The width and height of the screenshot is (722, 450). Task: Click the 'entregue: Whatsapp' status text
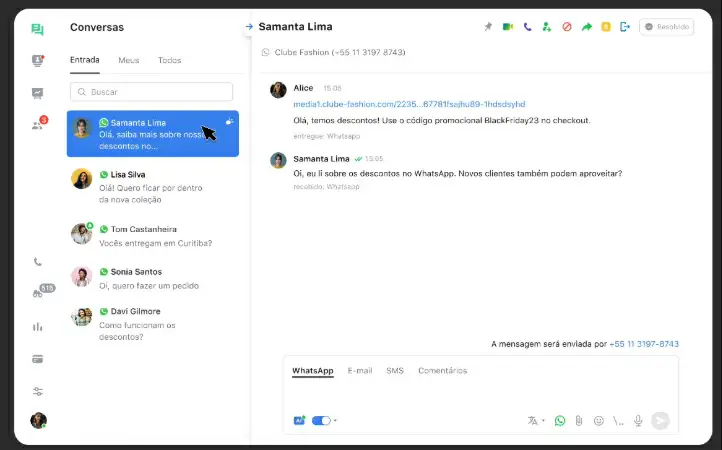(327, 136)
